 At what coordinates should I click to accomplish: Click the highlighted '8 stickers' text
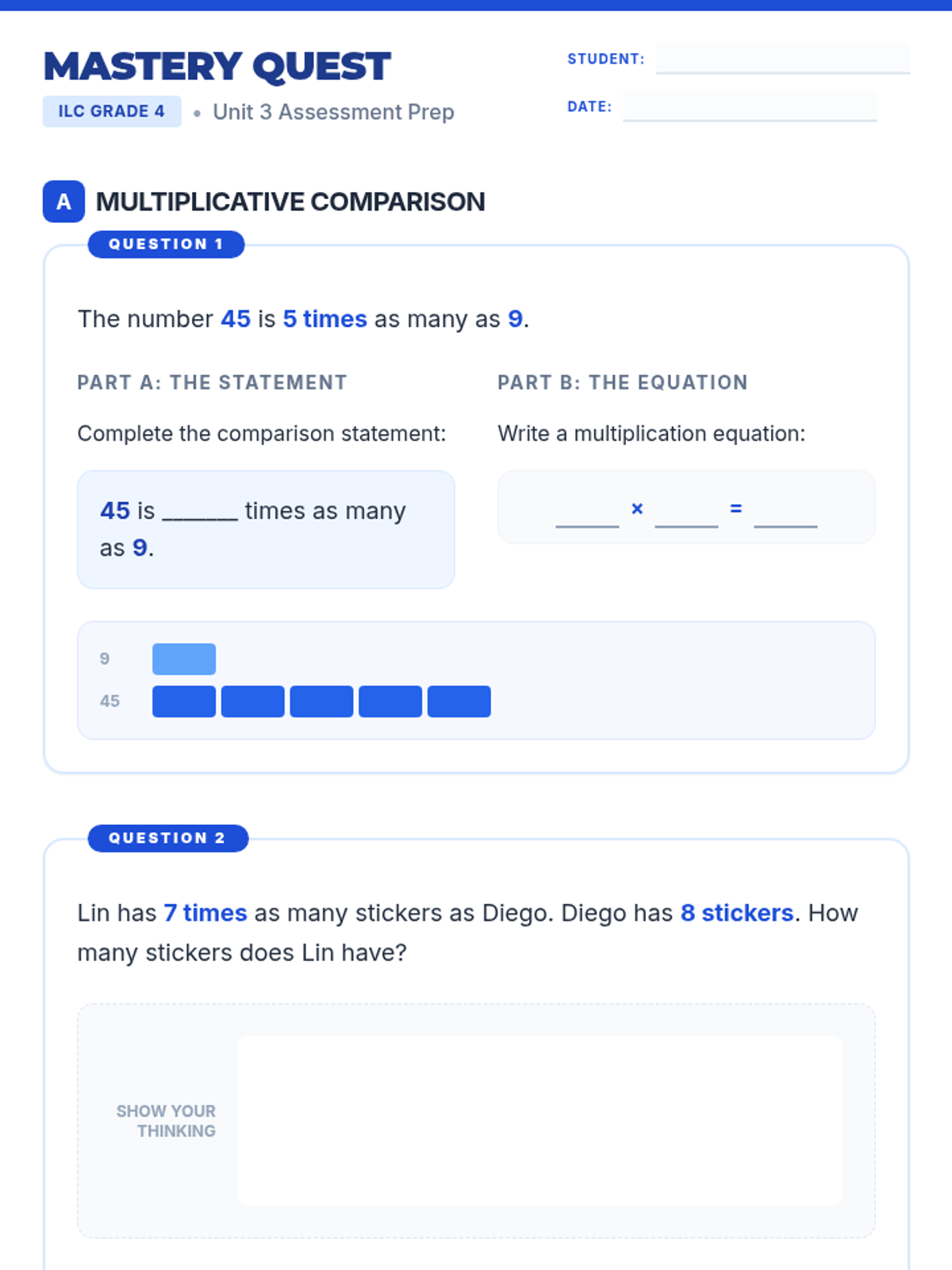pyautogui.click(x=737, y=913)
